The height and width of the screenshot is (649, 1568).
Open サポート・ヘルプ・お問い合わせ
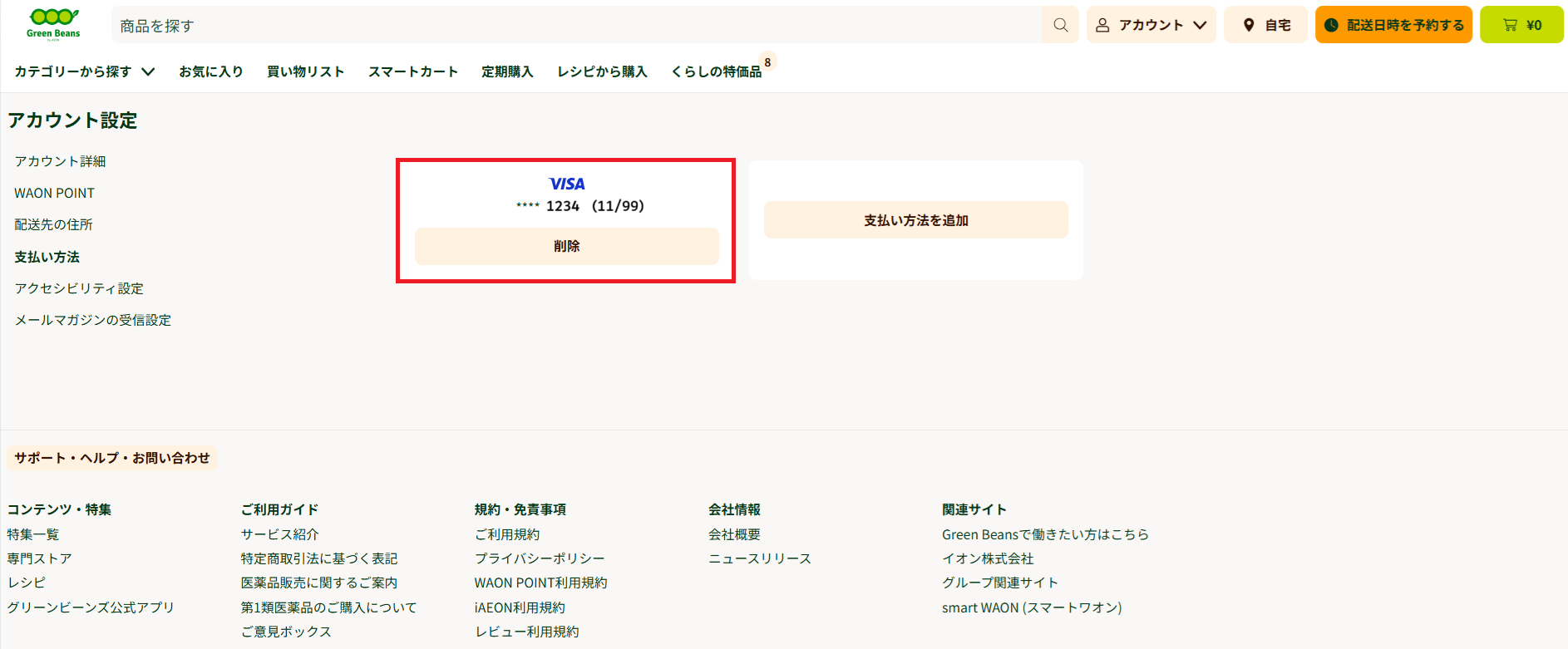point(112,458)
